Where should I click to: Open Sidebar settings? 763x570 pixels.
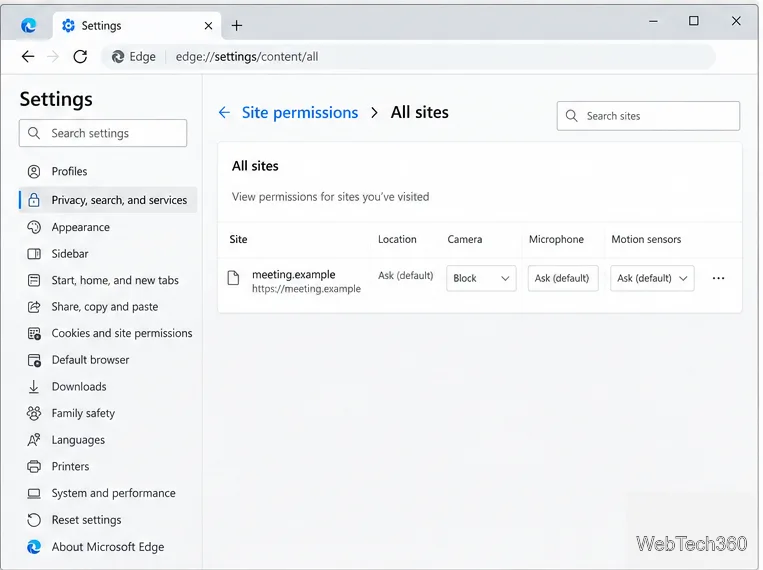pyautogui.click(x=108, y=254)
